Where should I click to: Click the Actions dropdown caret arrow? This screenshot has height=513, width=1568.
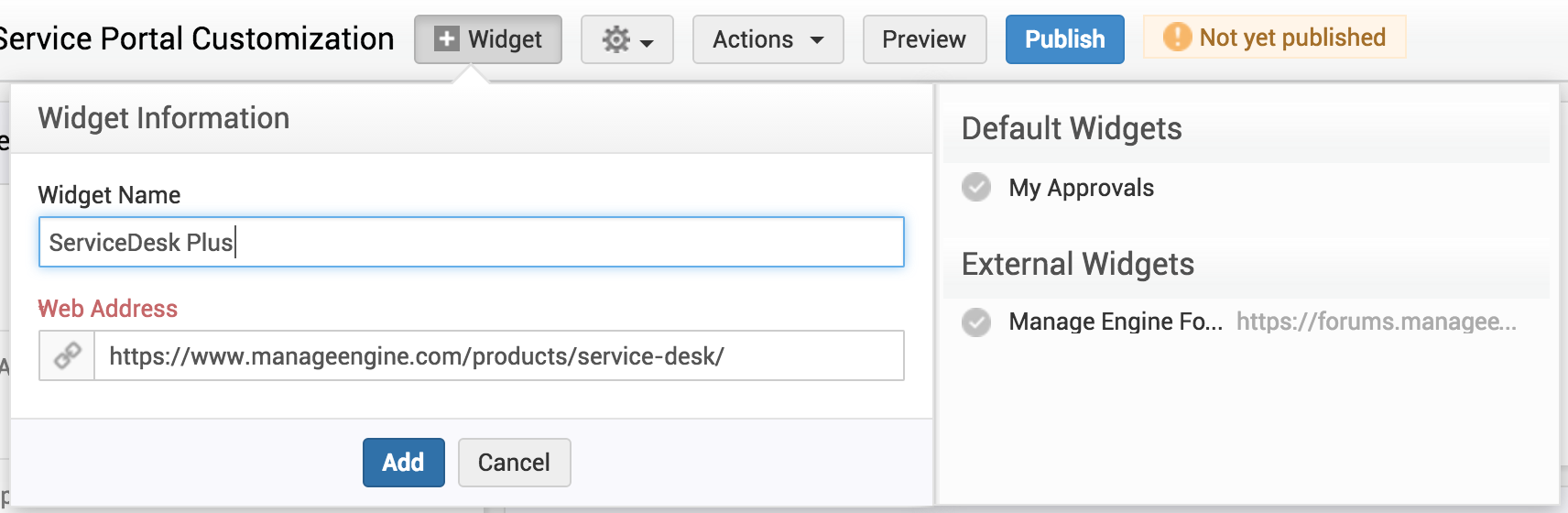[817, 40]
